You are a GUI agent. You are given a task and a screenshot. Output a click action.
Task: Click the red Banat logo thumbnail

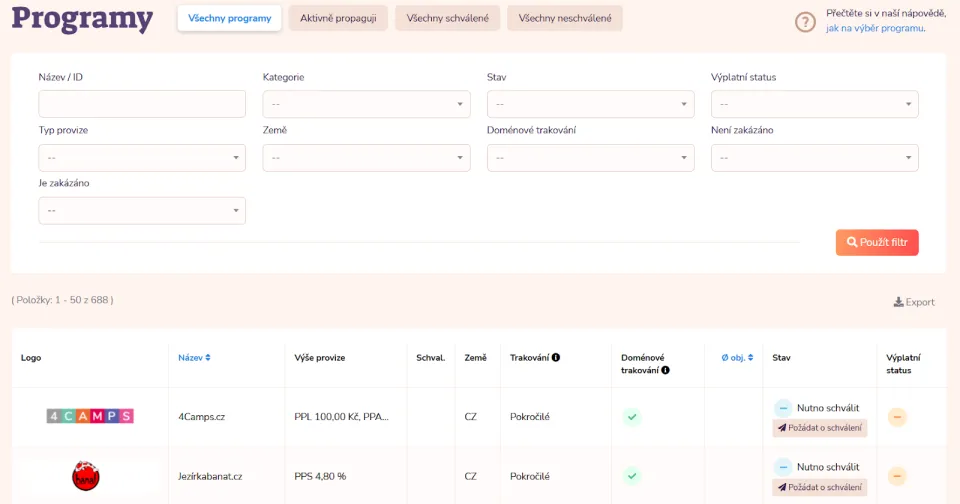coord(86,476)
